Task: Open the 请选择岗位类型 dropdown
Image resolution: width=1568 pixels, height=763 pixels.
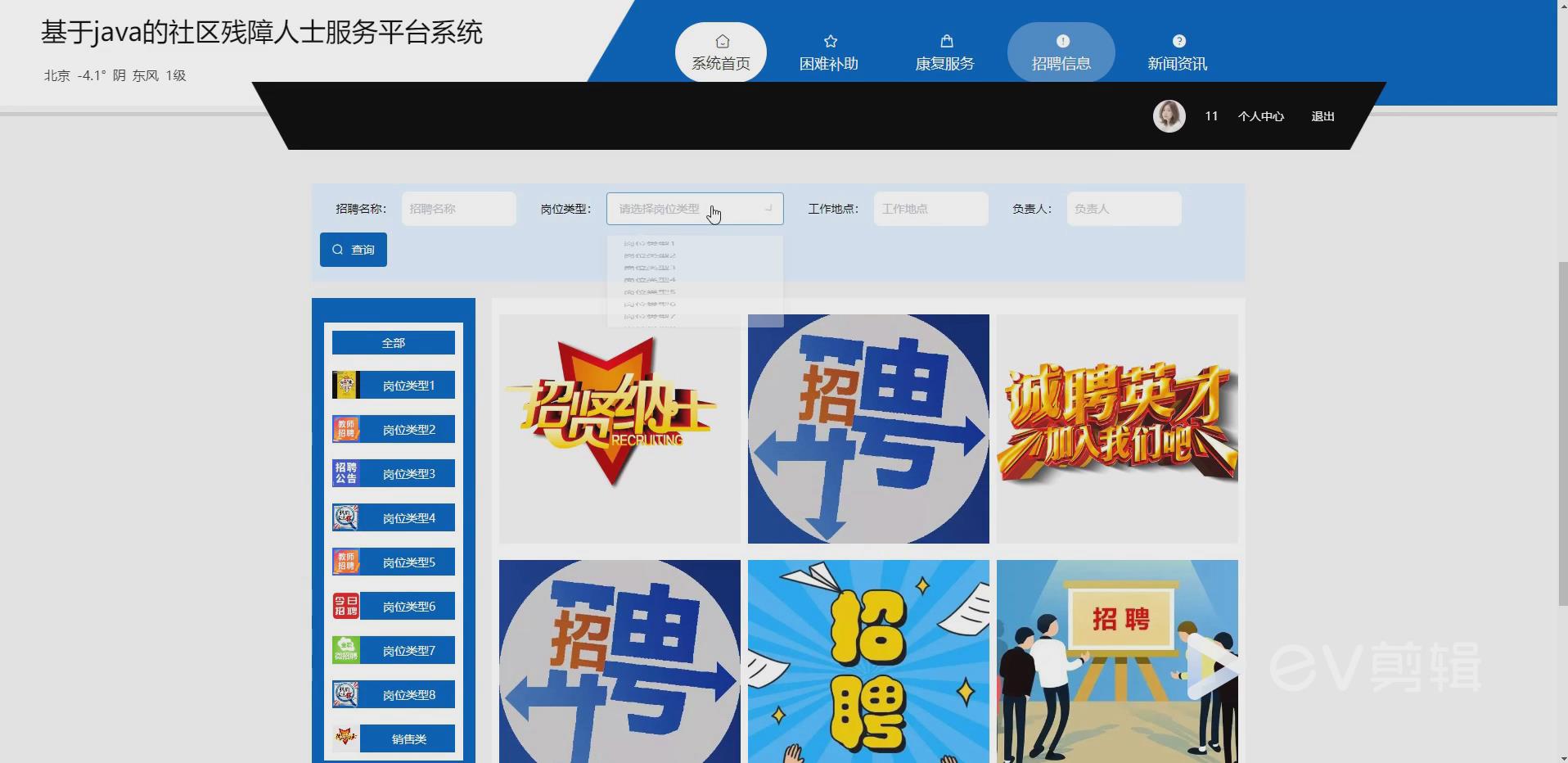Action: [x=694, y=209]
